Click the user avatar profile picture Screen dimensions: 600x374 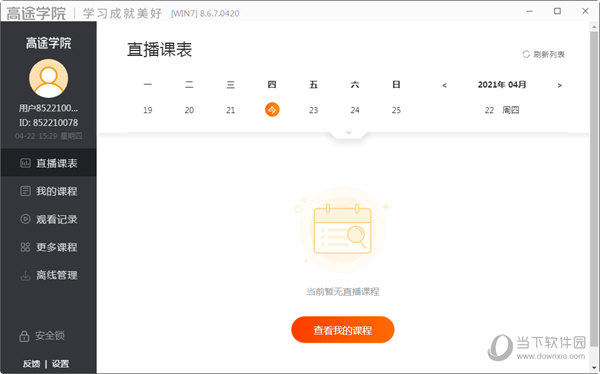(49, 78)
